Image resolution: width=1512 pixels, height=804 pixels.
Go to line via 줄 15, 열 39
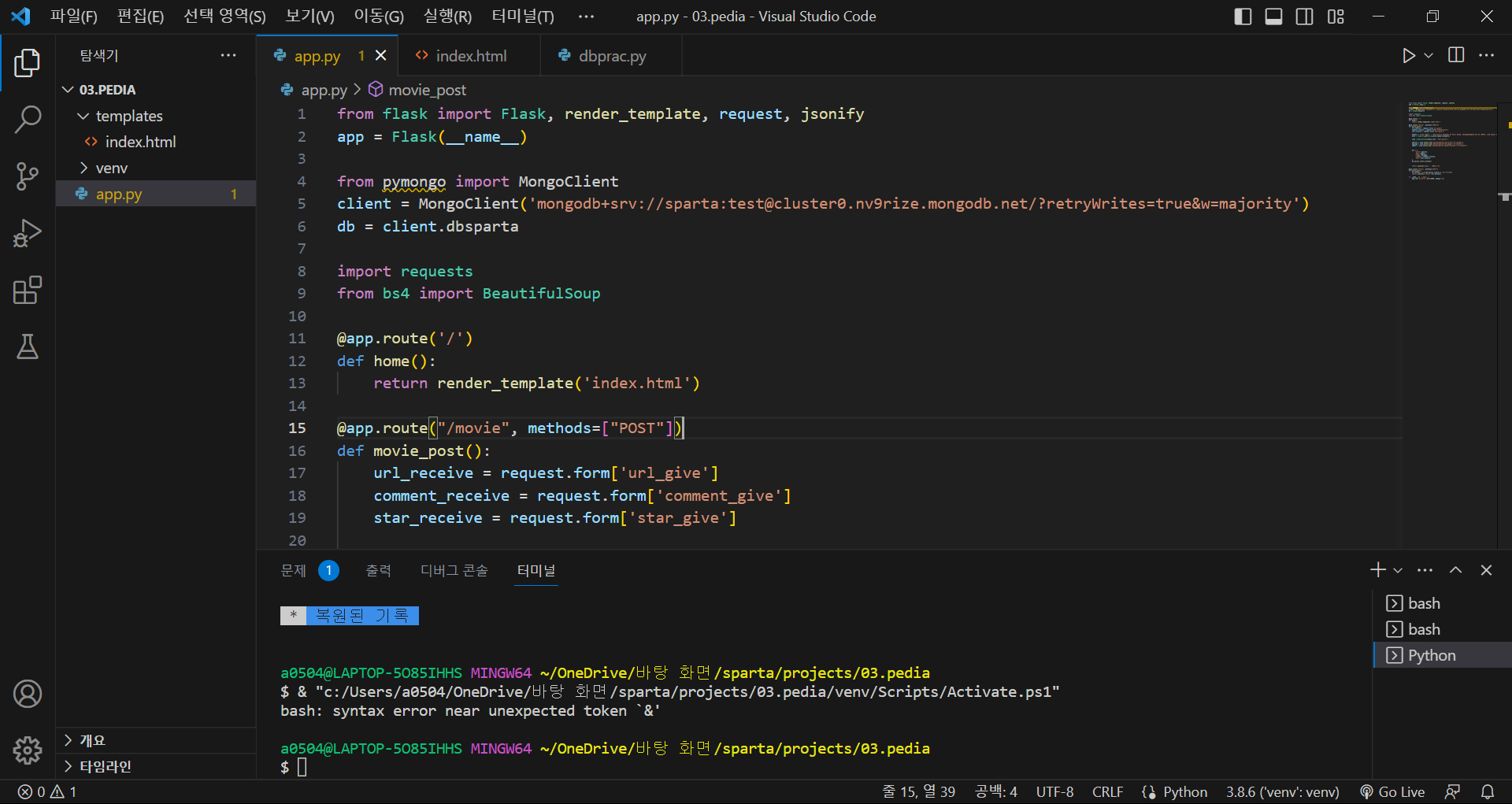[918, 792]
